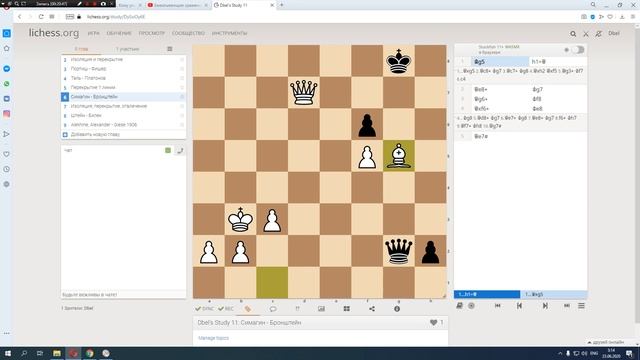Open the analysis hamburger menu

pyautogui.click(x=581, y=305)
